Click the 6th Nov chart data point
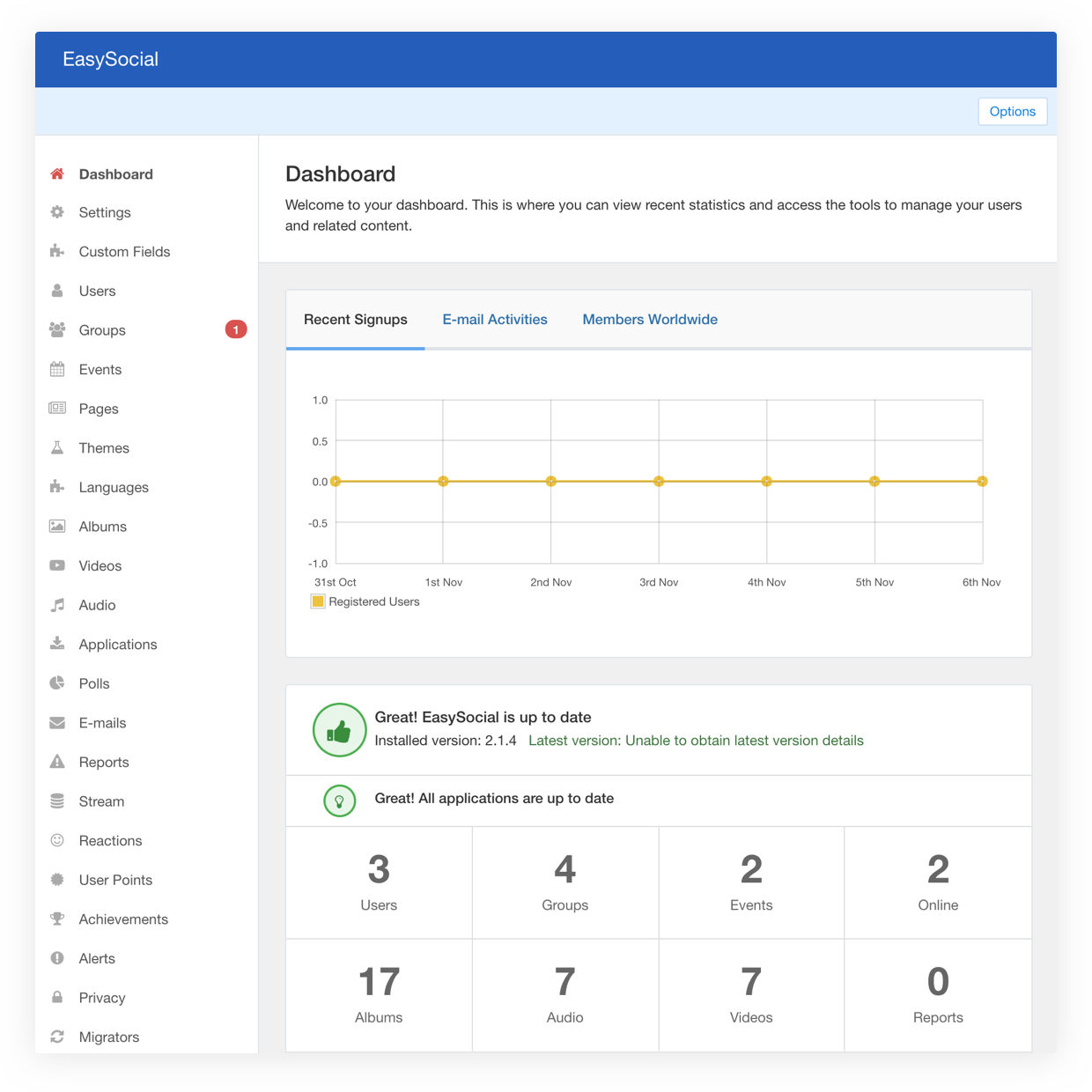Viewport: 1092px width, 1092px height. (x=982, y=482)
